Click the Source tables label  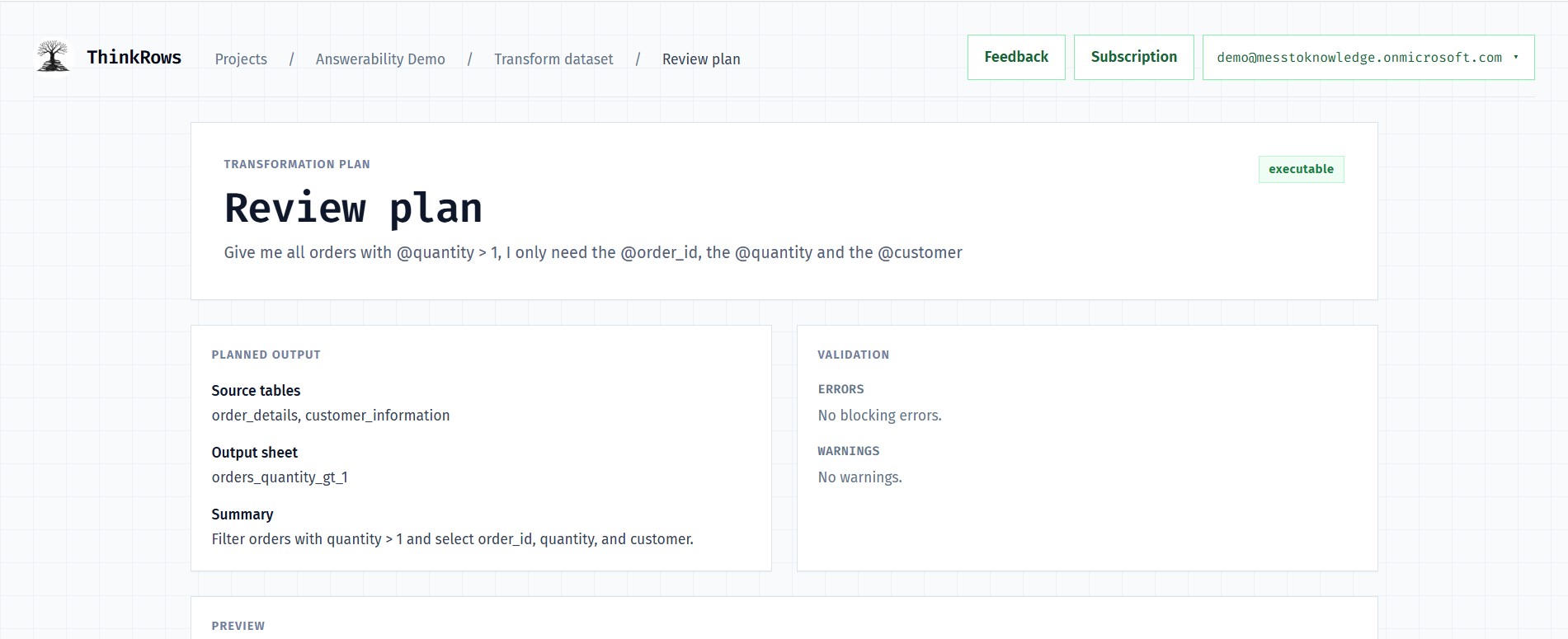click(256, 390)
